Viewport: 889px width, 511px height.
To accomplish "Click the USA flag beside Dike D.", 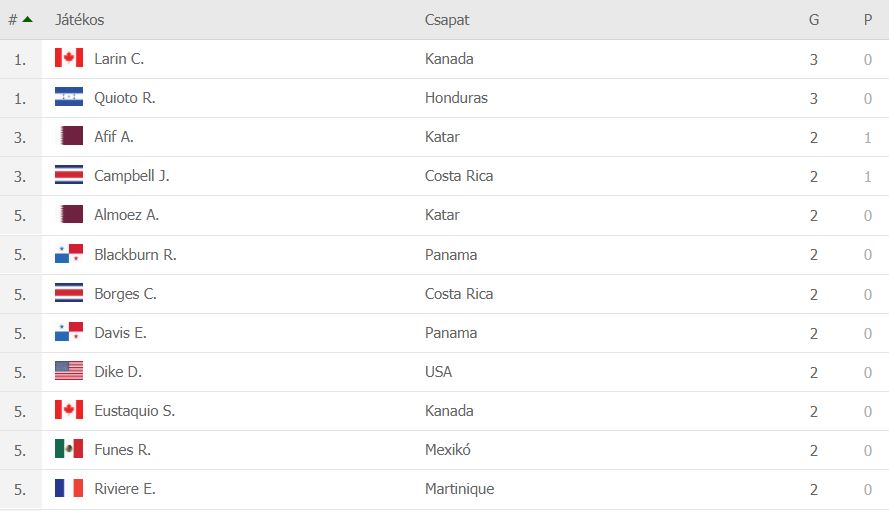I will click(69, 371).
